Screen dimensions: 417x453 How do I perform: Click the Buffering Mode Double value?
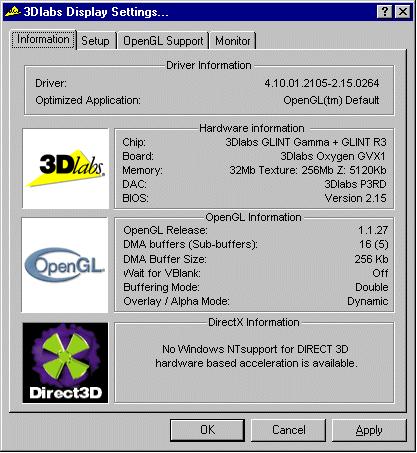(x=372, y=287)
